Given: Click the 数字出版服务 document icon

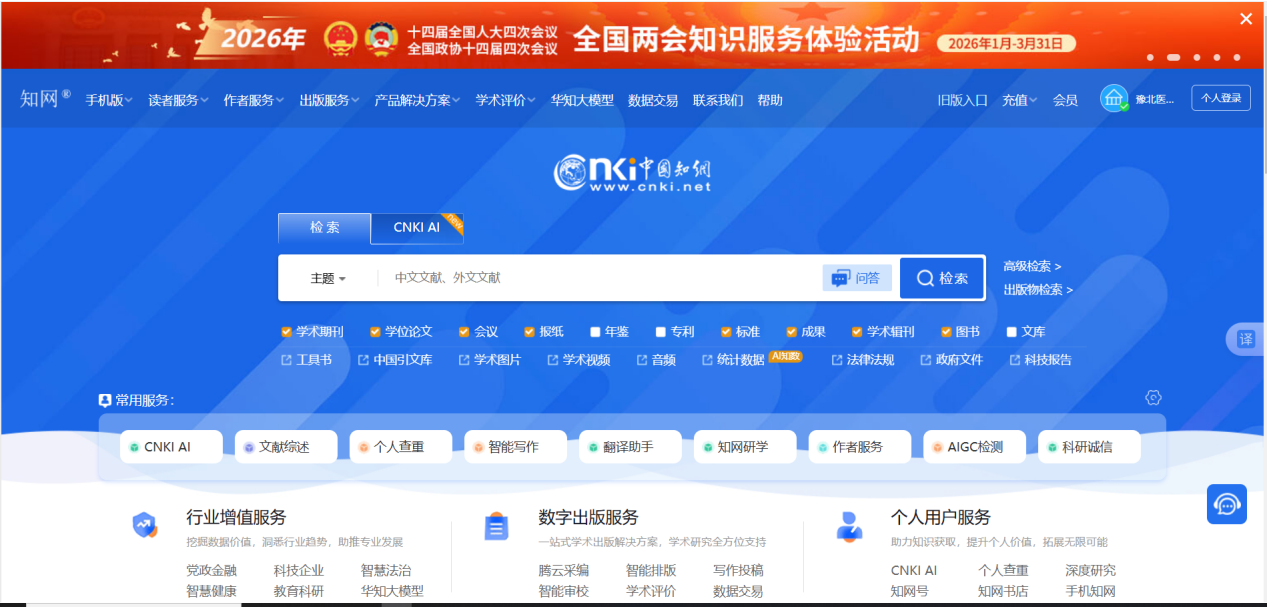Looking at the screenshot, I should pyautogui.click(x=496, y=527).
